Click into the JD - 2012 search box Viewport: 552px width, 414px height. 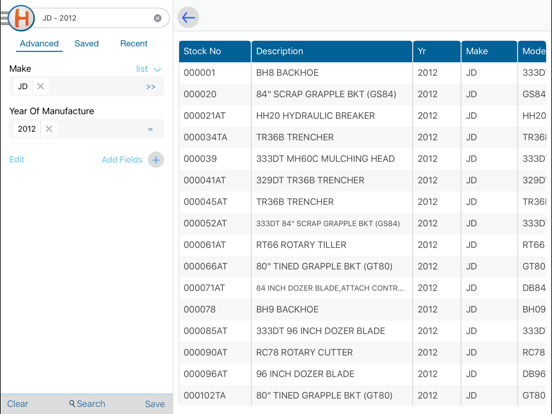tap(95, 18)
